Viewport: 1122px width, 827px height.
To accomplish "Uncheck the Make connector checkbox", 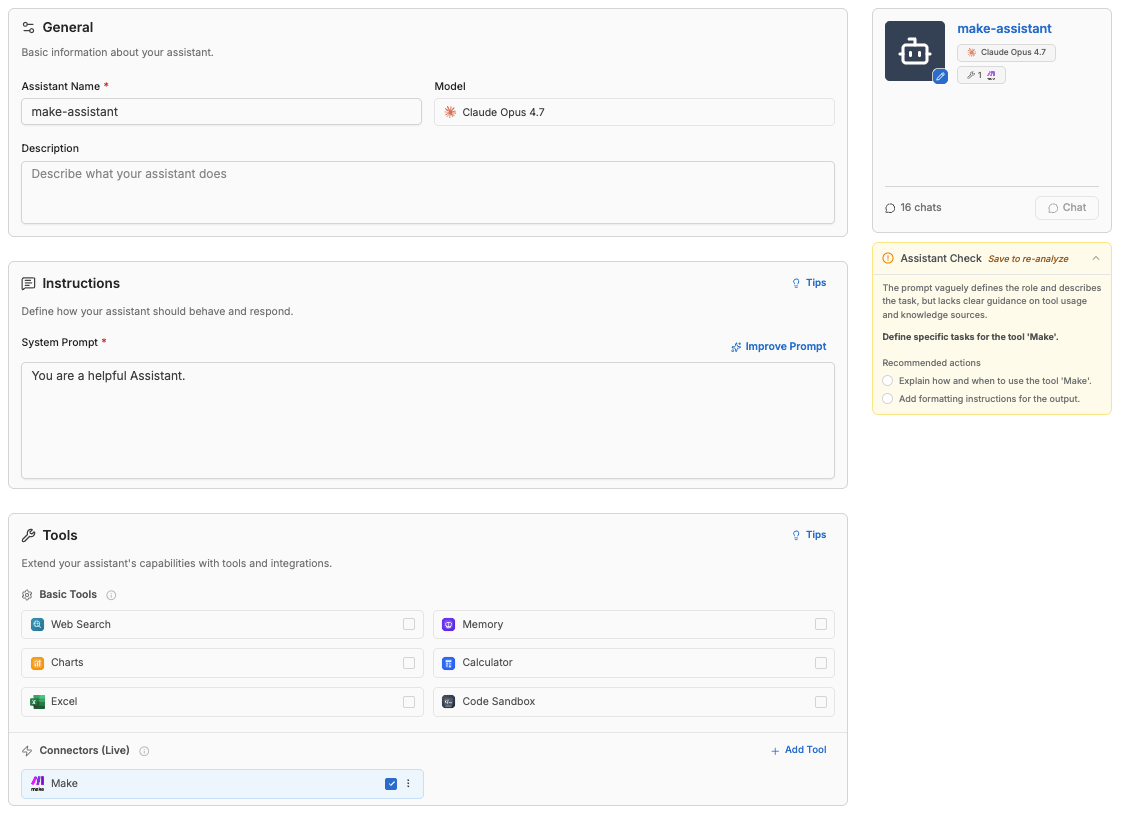I will [x=391, y=783].
